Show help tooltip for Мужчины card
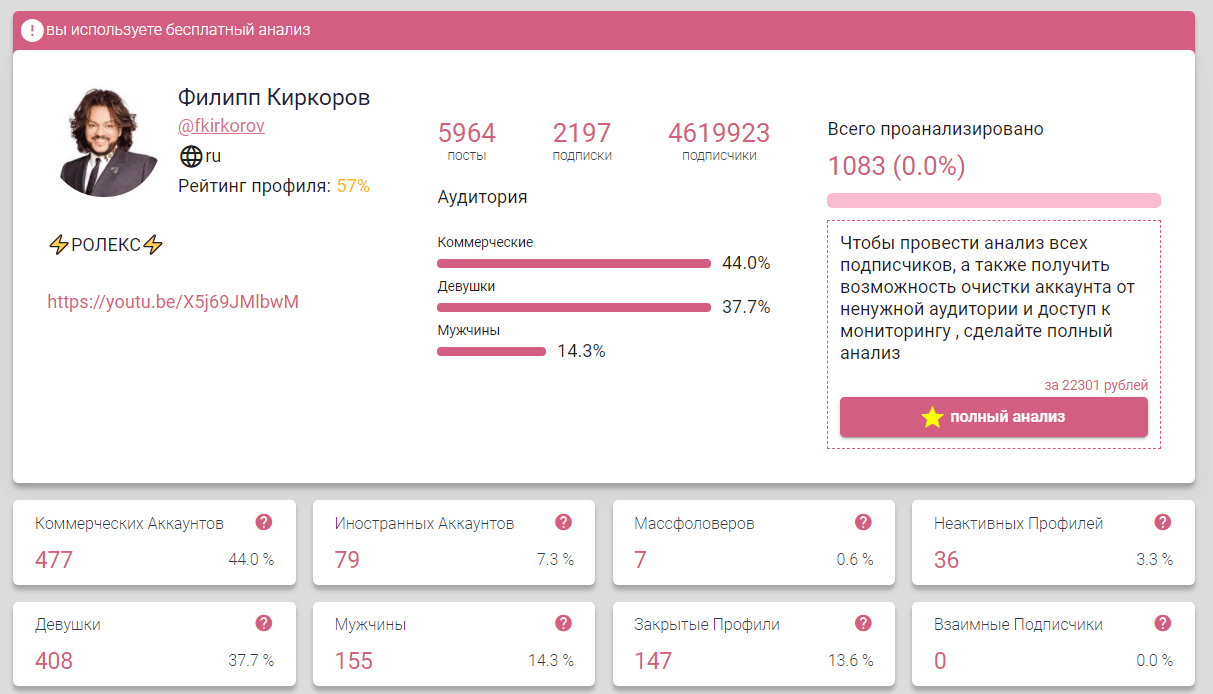 point(563,623)
